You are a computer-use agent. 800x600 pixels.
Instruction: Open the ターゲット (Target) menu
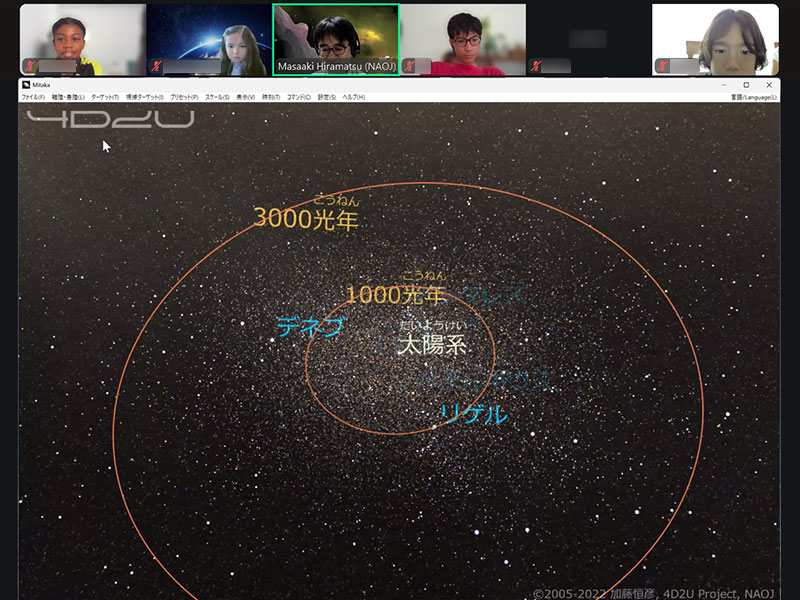click(x=105, y=97)
